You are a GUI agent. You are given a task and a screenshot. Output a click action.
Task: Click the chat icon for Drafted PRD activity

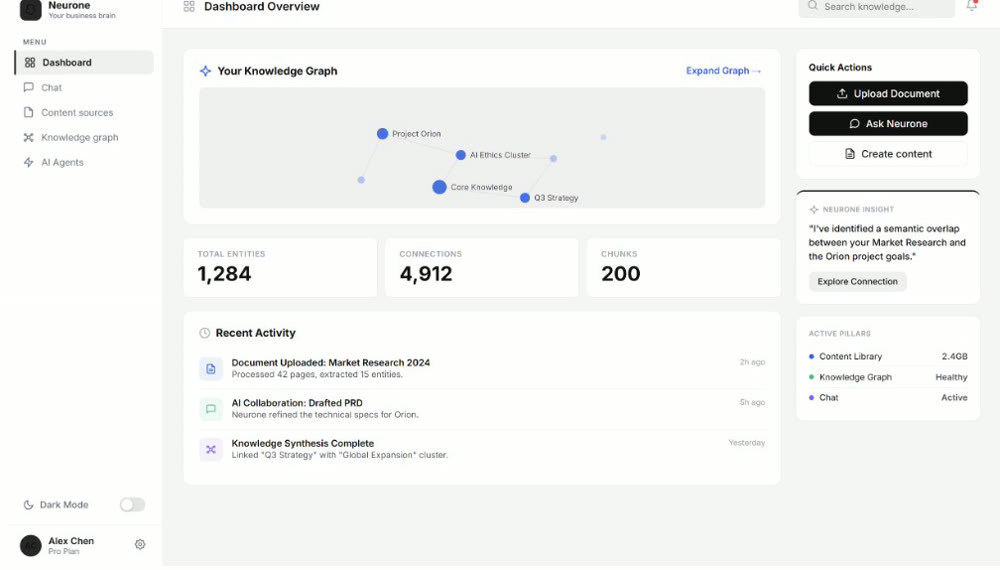click(211, 409)
